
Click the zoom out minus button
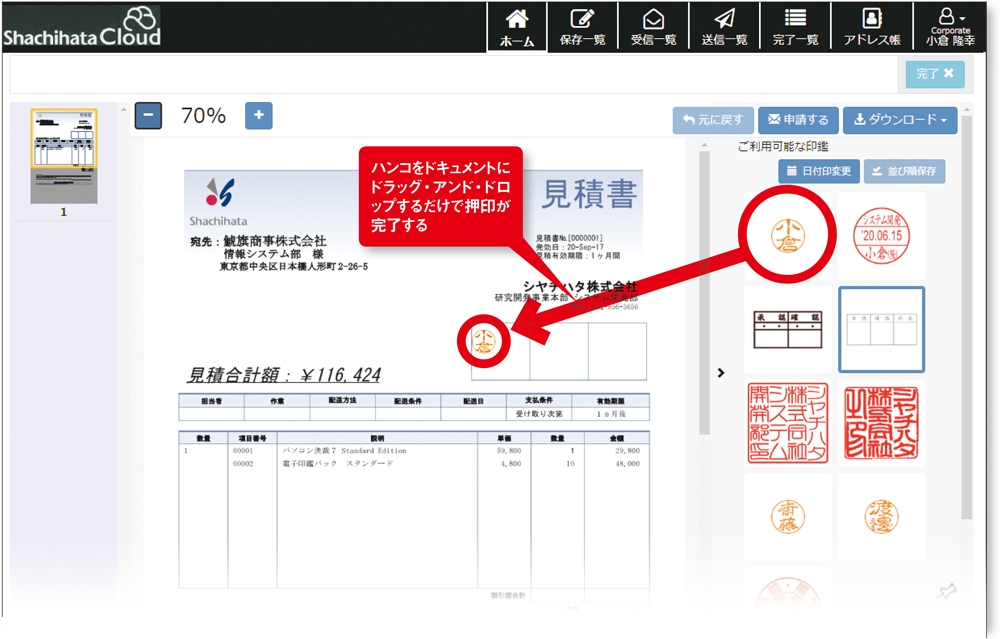click(148, 116)
